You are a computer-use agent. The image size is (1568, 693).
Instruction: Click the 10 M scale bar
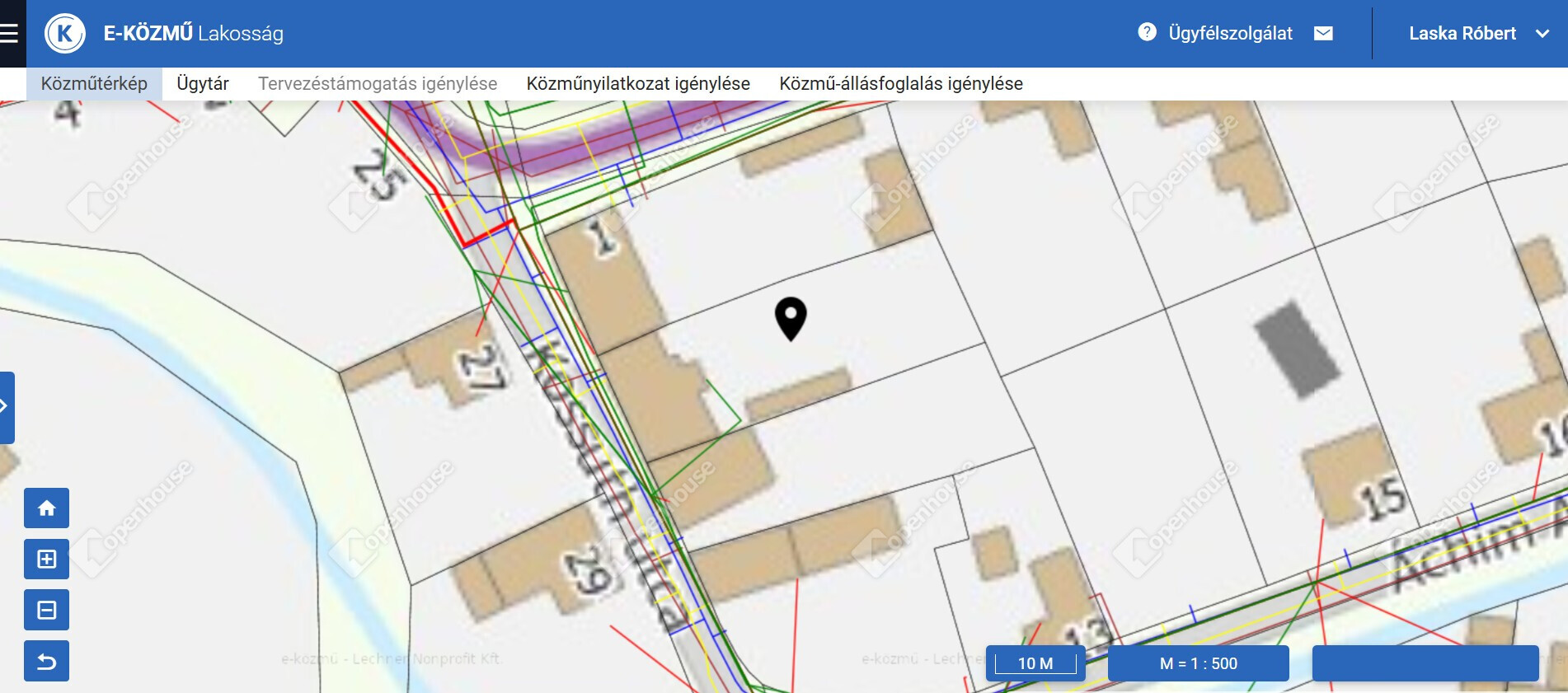[x=1035, y=663]
